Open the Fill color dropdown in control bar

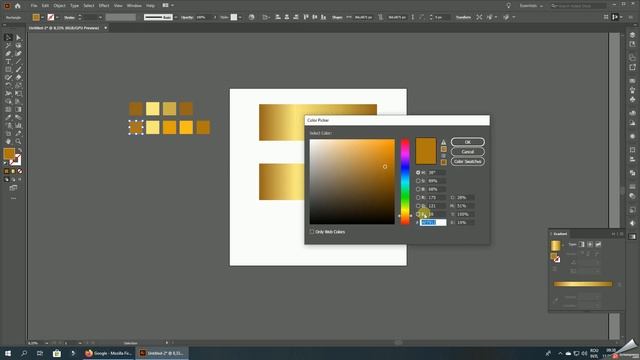pyautogui.click(x=43, y=18)
